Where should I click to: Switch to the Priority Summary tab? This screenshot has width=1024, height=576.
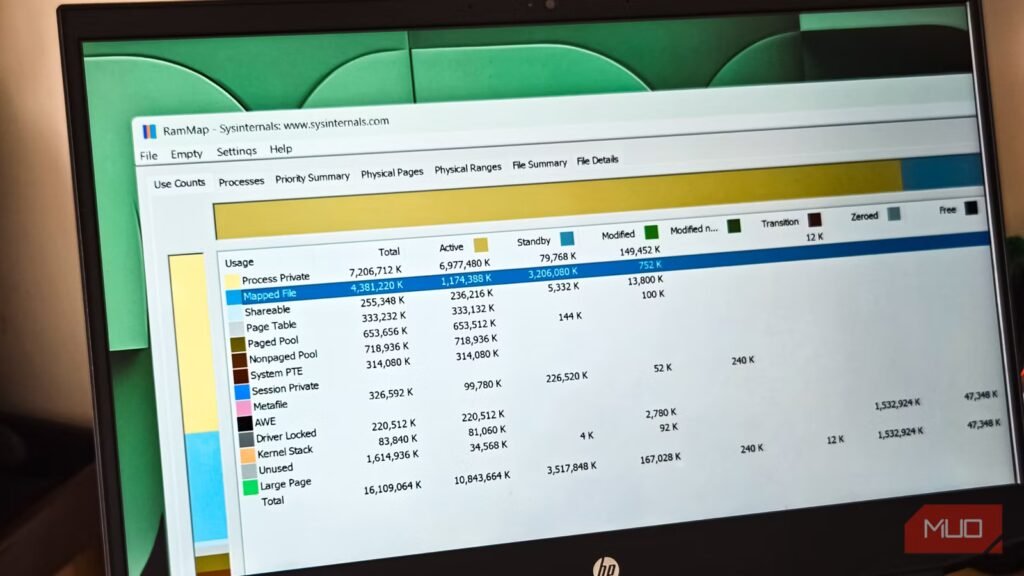(314, 177)
